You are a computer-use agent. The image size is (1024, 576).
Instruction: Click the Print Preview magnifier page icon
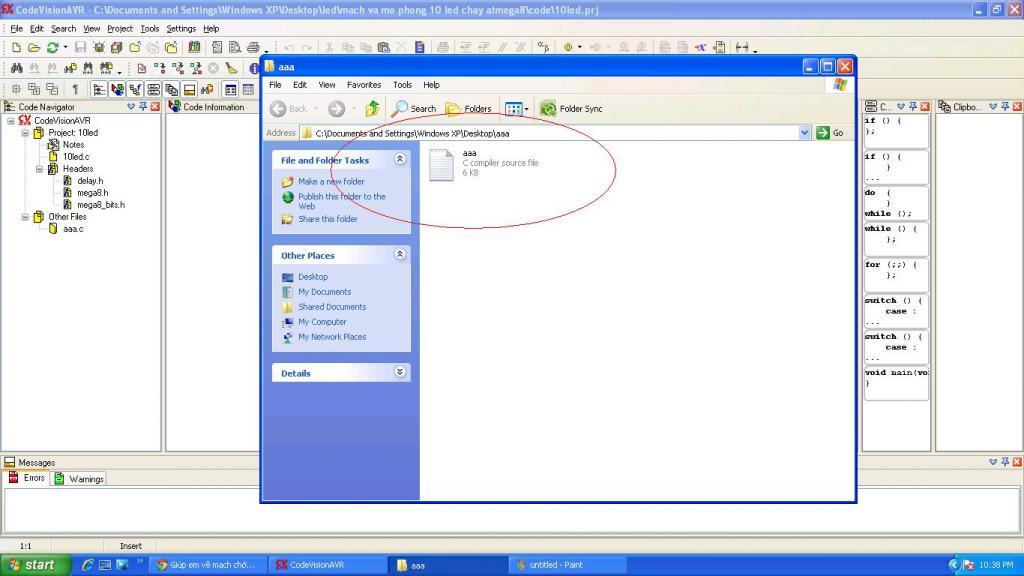(234, 47)
